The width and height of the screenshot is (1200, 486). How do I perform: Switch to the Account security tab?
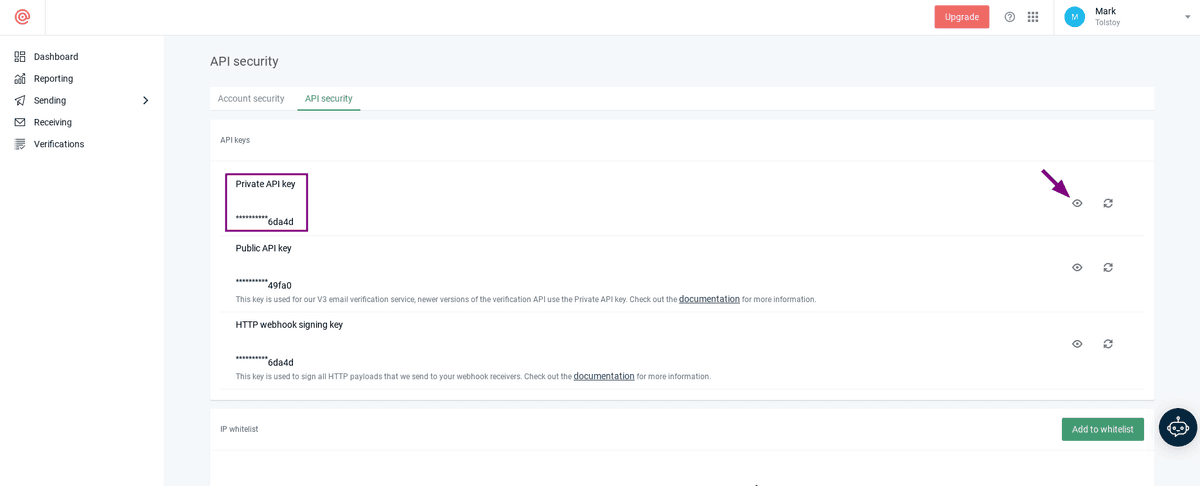pos(251,99)
